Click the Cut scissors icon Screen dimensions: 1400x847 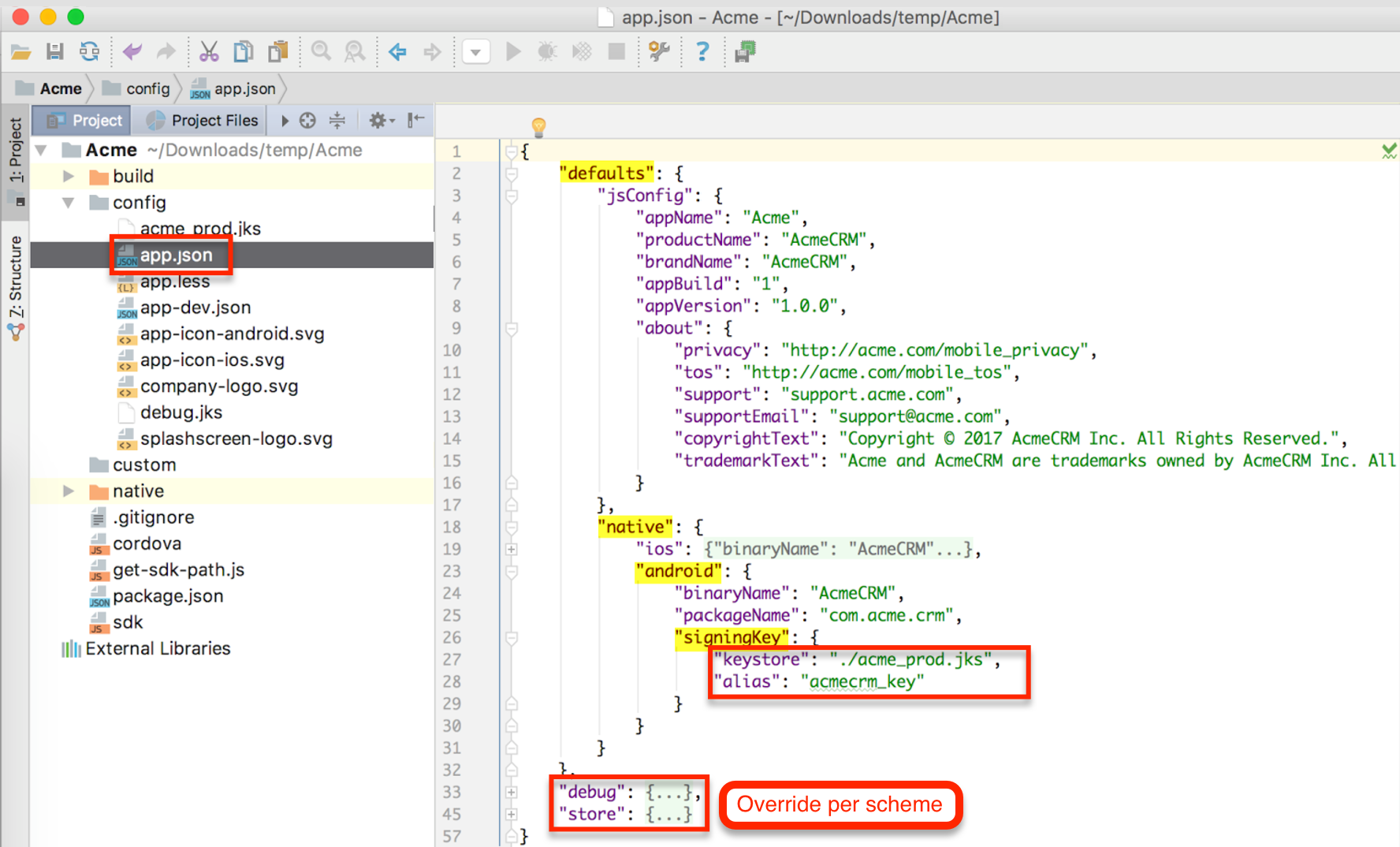(209, 52)
